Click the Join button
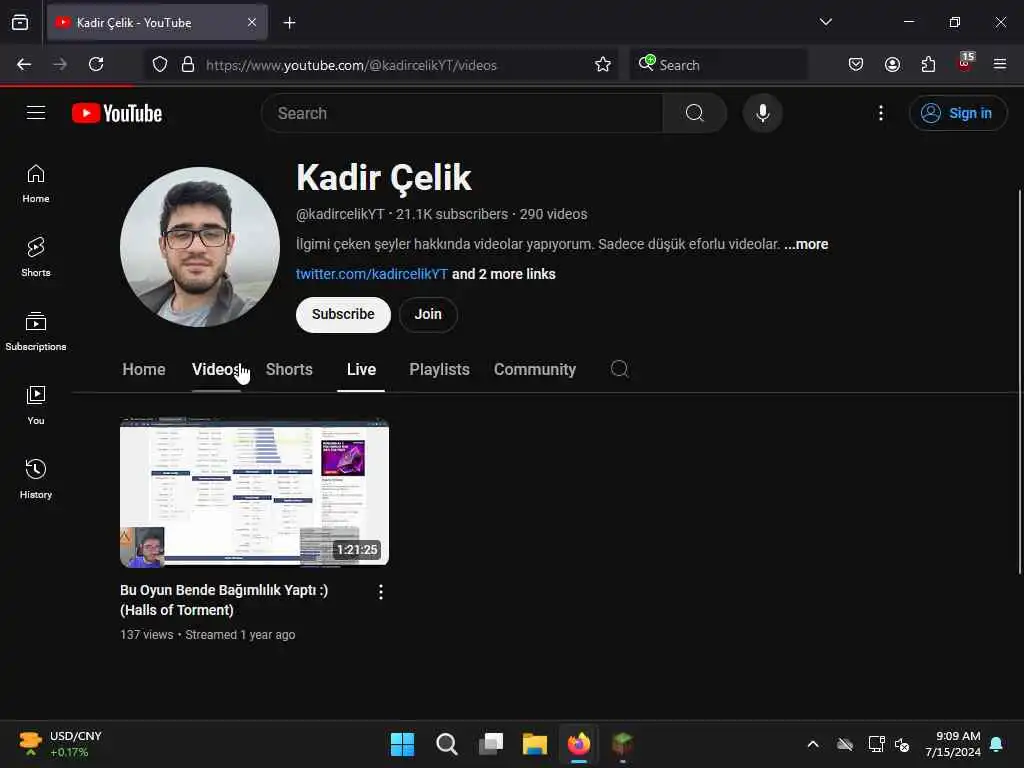This screenshot has height=768, width=1024. (428, 314)
